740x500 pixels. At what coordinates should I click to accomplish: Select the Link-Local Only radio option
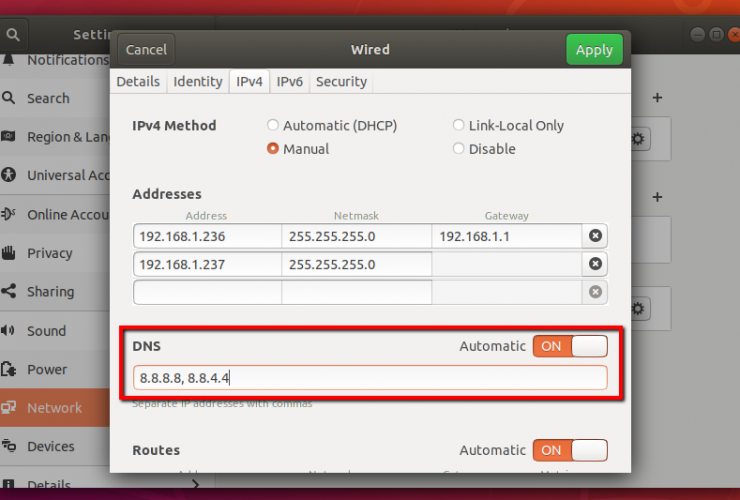pos(459,126)
